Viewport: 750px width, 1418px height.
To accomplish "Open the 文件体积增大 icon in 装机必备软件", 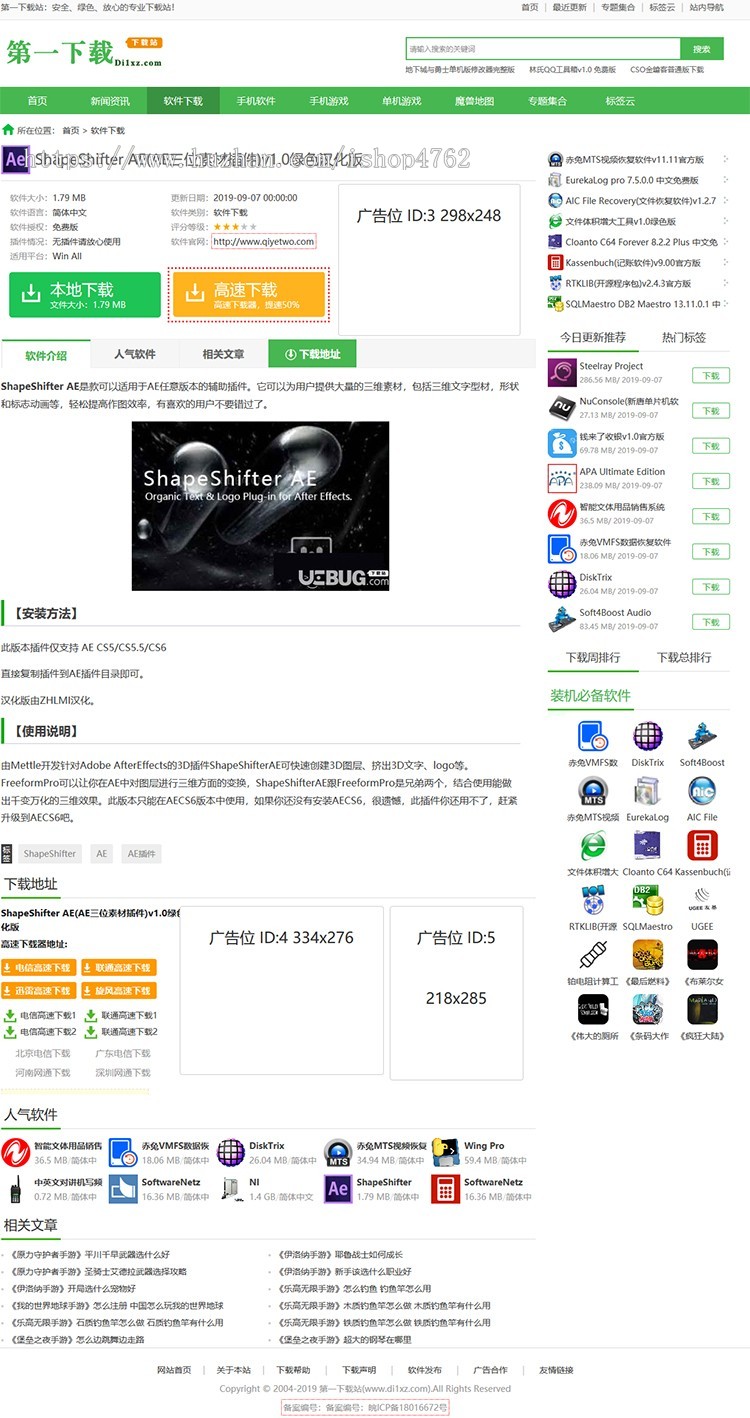I will [x=593, y=846].
